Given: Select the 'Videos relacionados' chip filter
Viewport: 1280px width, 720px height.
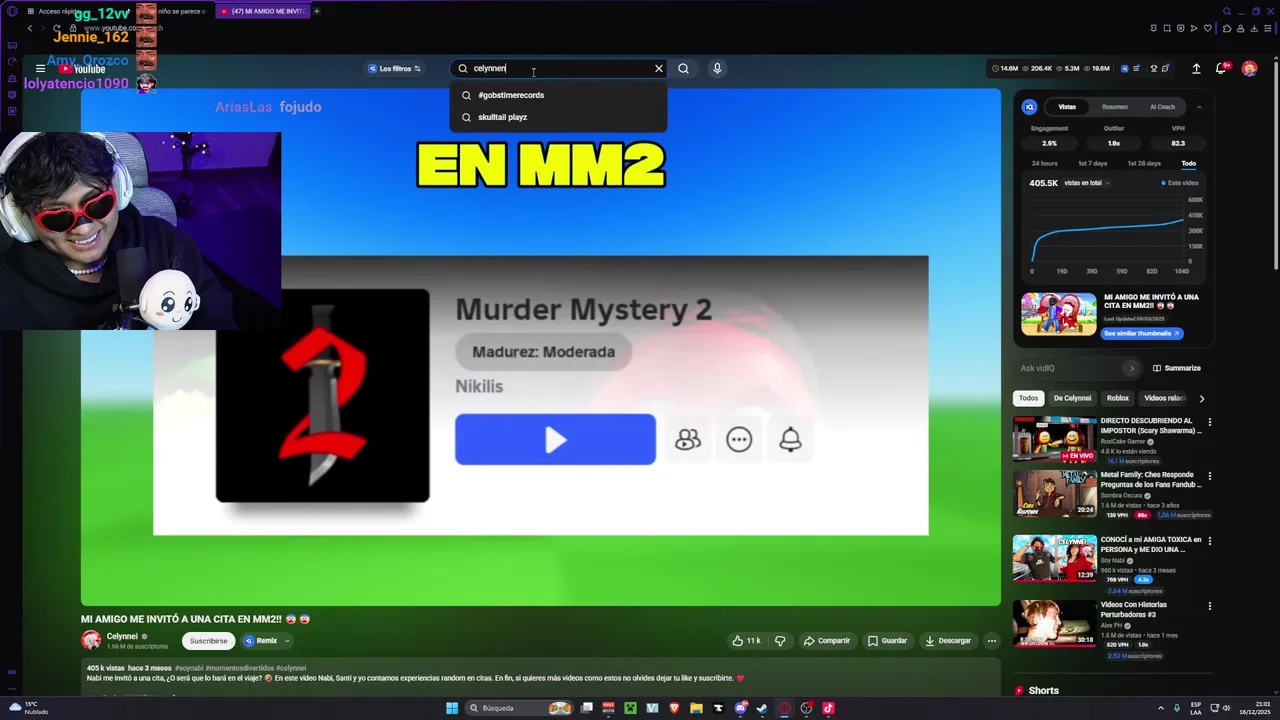Looking at the screenshot, I should coord(1164,398).
